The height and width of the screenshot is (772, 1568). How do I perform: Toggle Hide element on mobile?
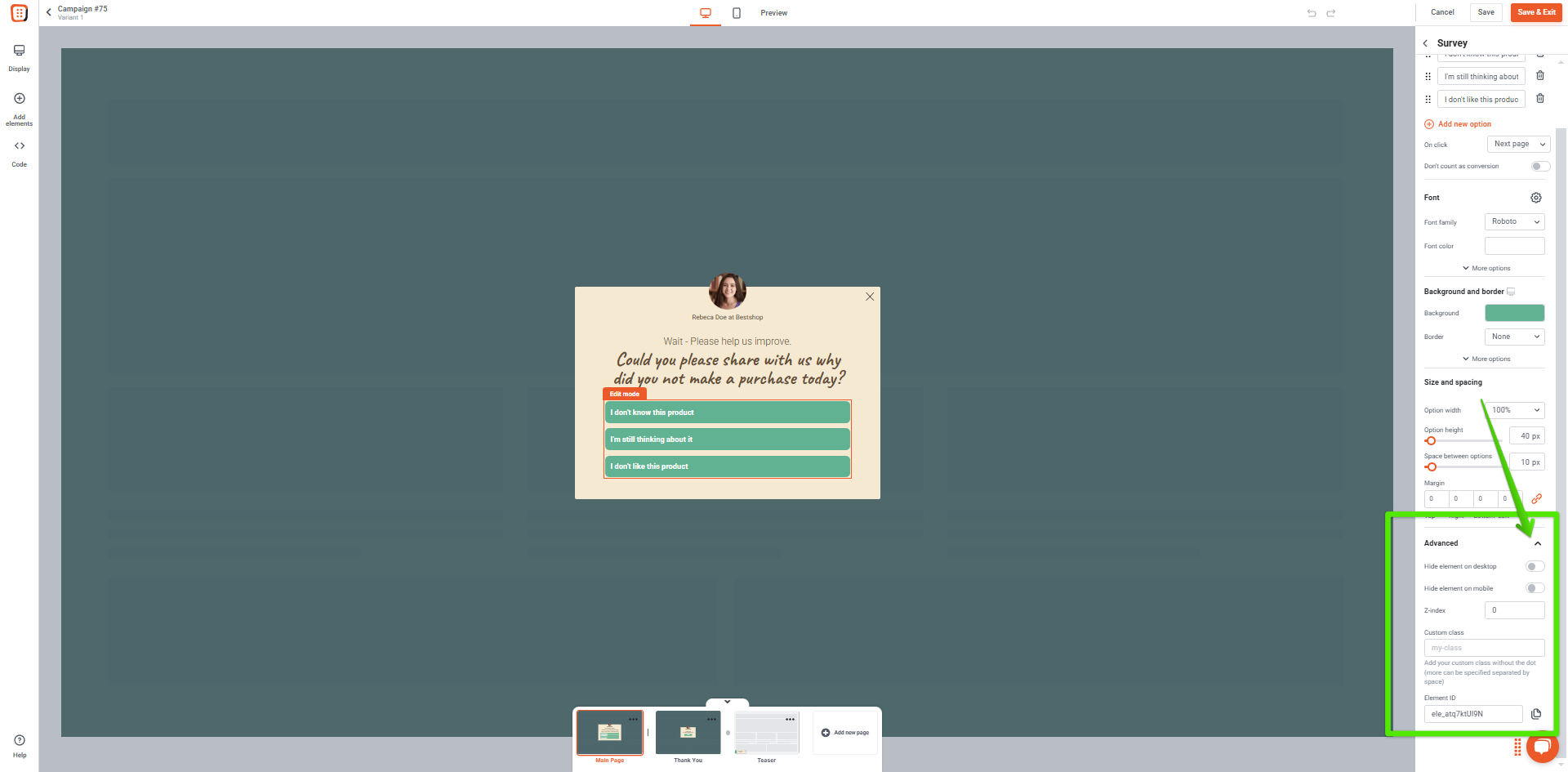[x=1535, y=588]
